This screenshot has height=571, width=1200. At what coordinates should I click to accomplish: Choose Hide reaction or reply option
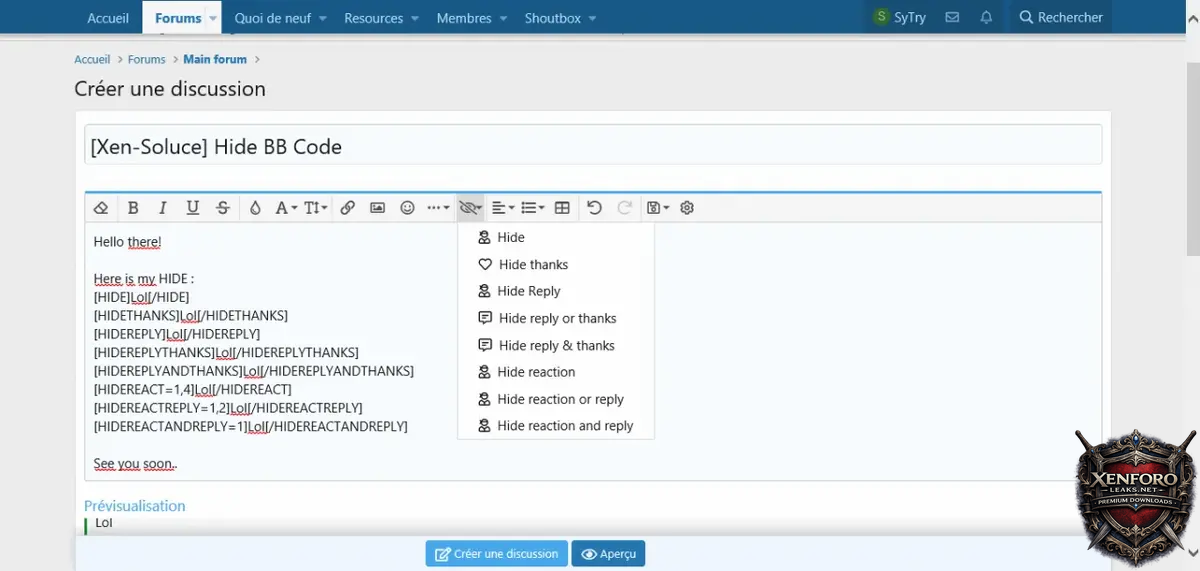click(x=560, y=399)
